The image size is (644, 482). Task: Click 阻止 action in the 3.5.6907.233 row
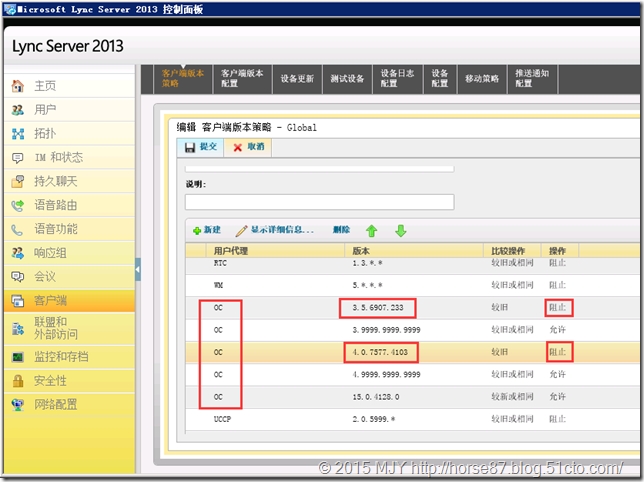[x=558, y=308]
